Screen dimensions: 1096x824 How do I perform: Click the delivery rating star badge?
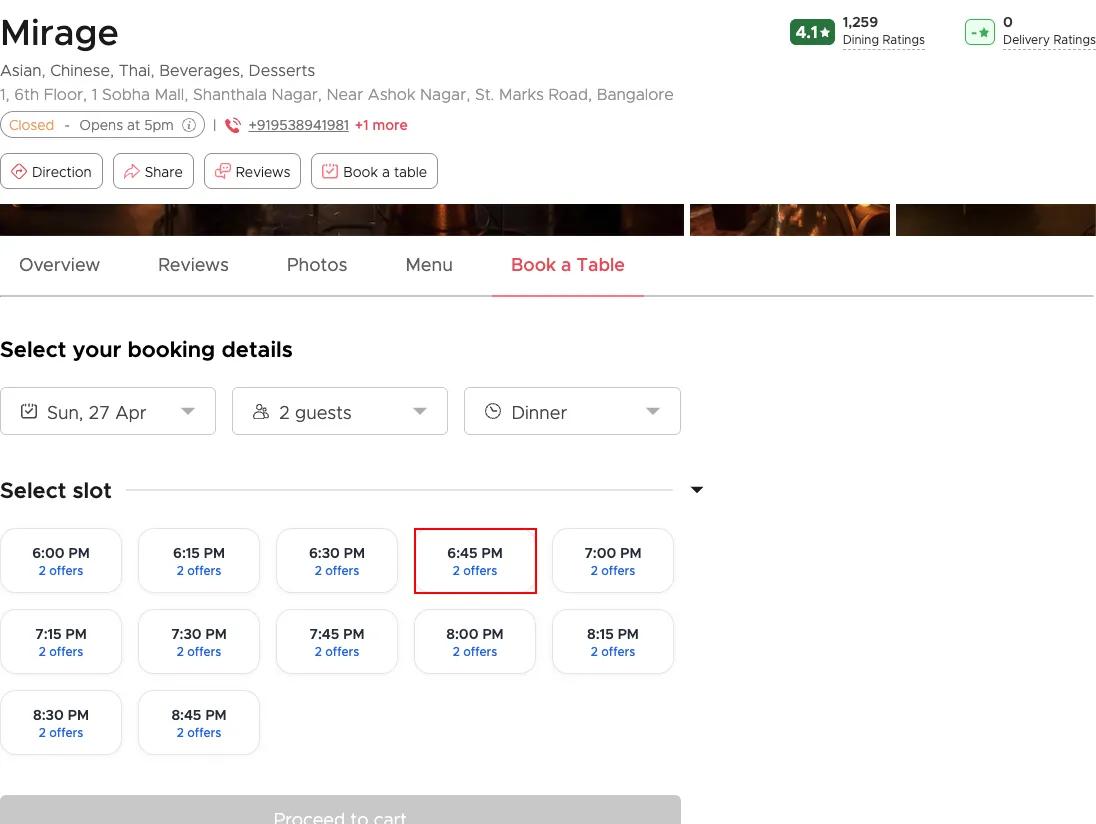point(979,32)
